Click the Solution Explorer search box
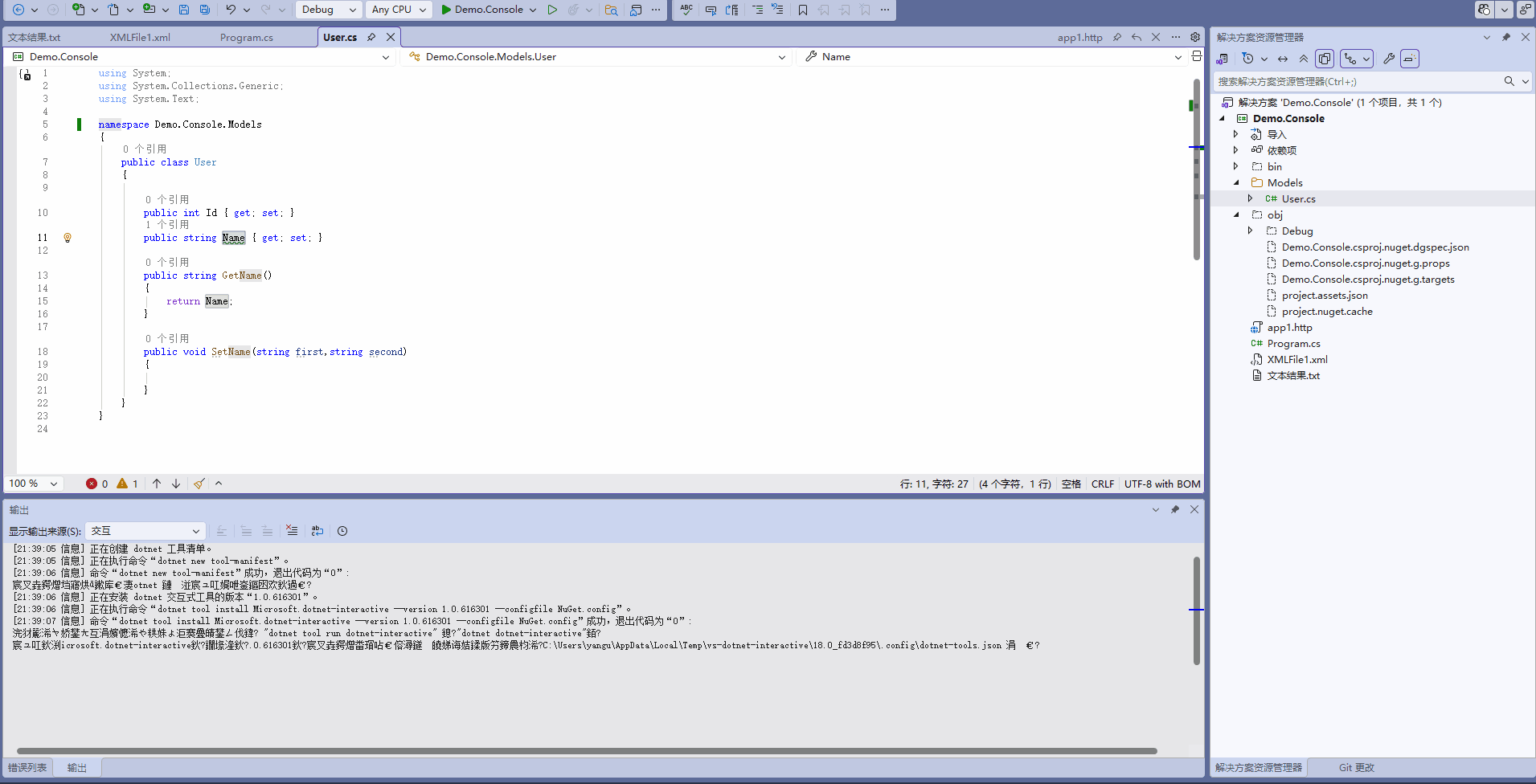This screenshot has height=784, width=1536. click(1357, 81)
